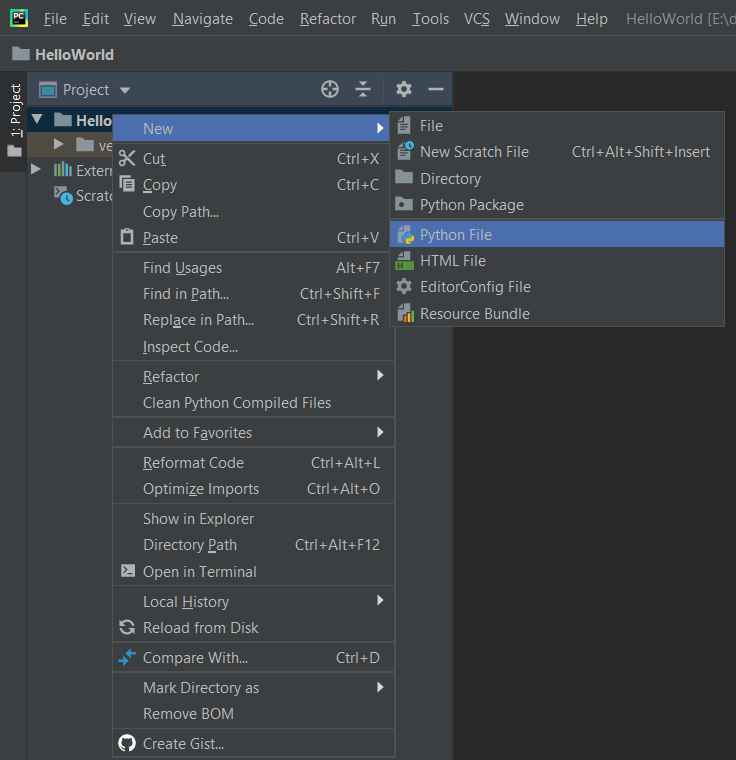736x760 pixels.
Task: Choose Remove BOM entry
Action: click(x=254, y=713)
